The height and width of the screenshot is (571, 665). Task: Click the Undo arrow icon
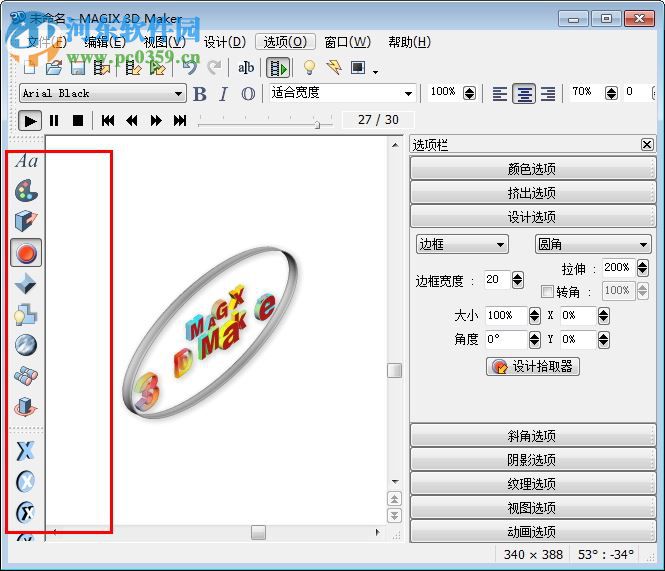(x=190, y=67)
